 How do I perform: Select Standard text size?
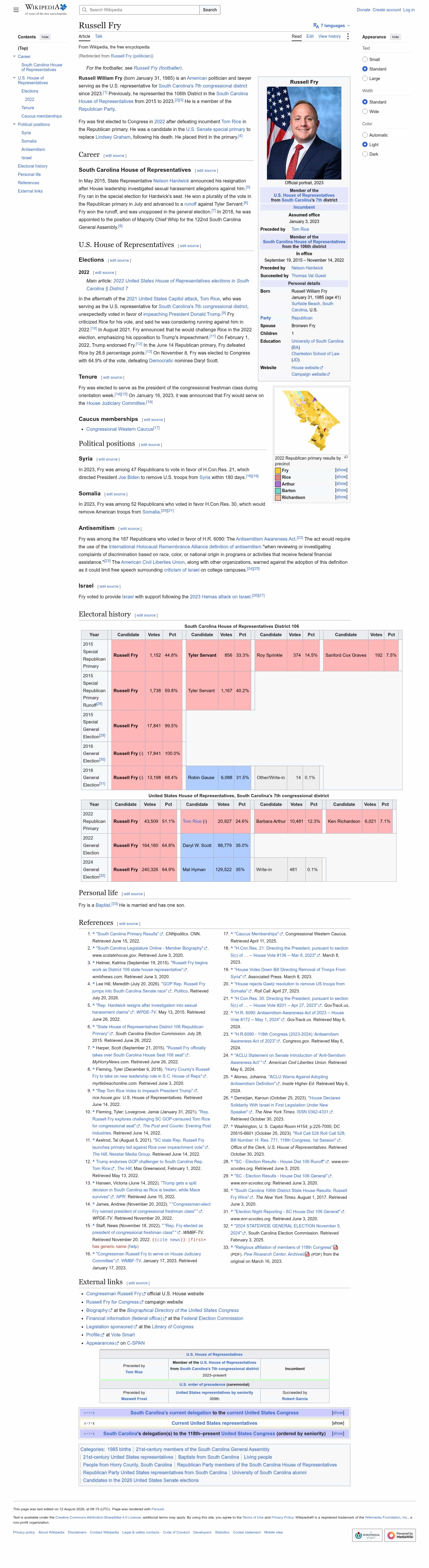pyautogui.click(x=365, y=69)
